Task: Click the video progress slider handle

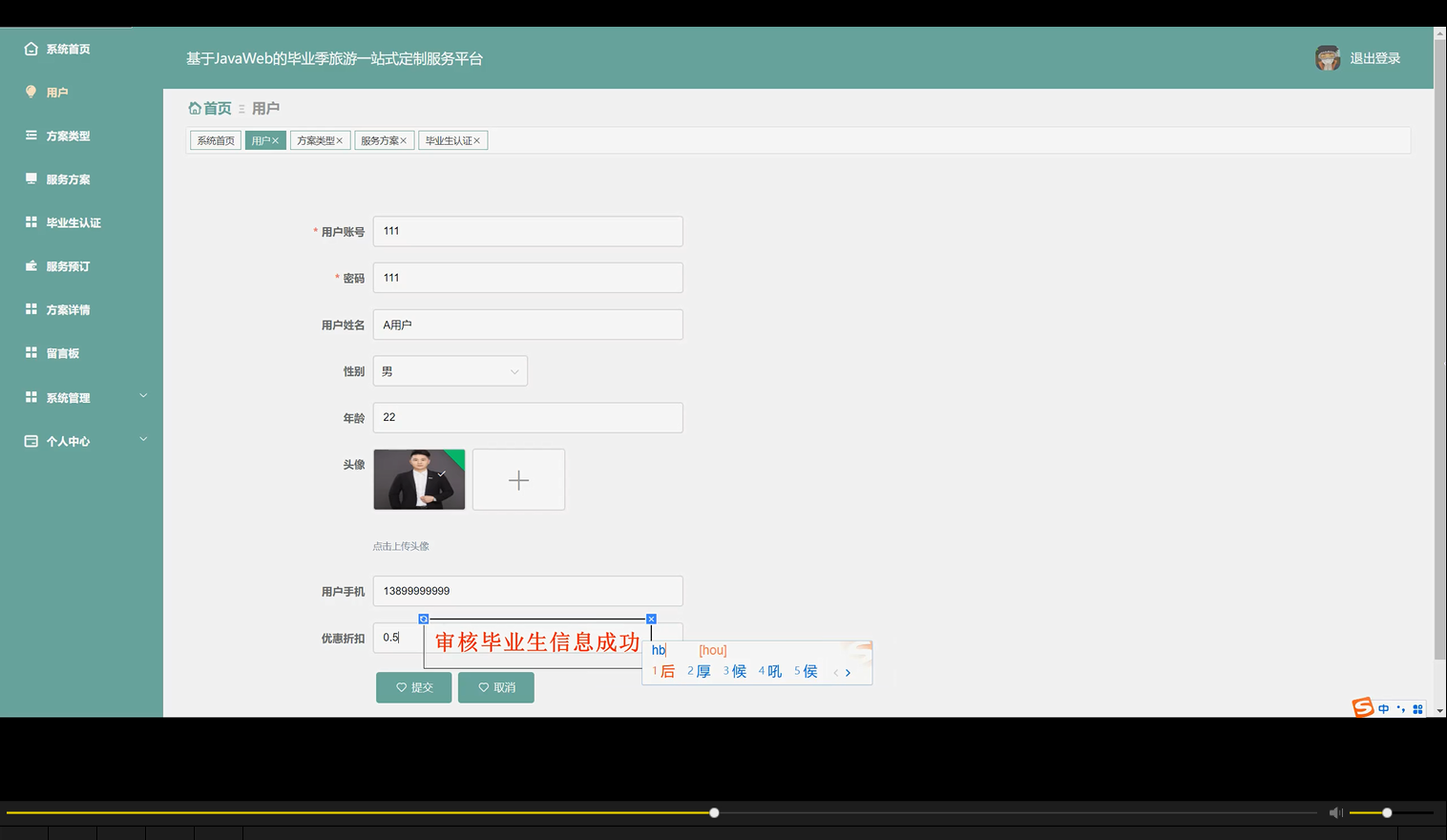Action: [x=714, y=813]
